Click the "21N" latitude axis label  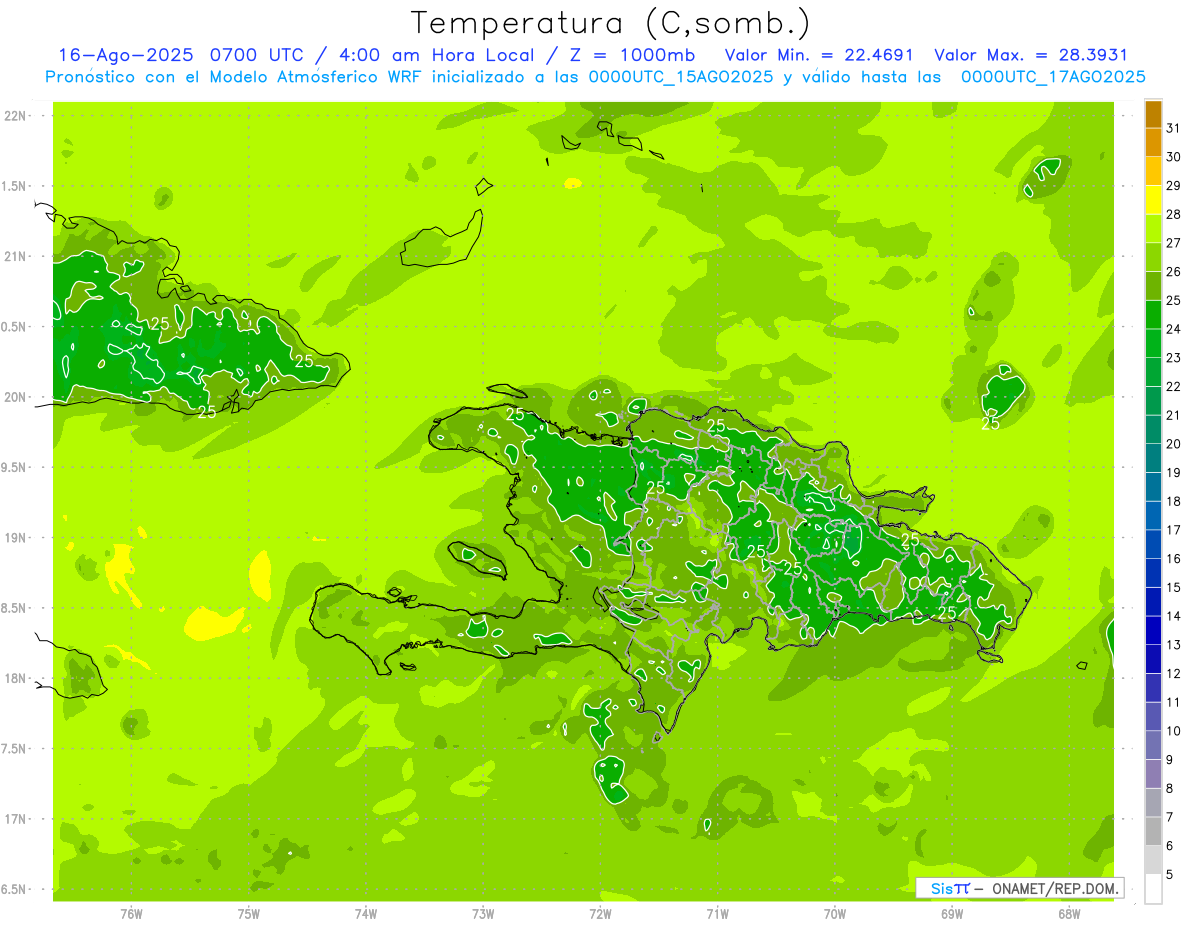pos(16,257)
